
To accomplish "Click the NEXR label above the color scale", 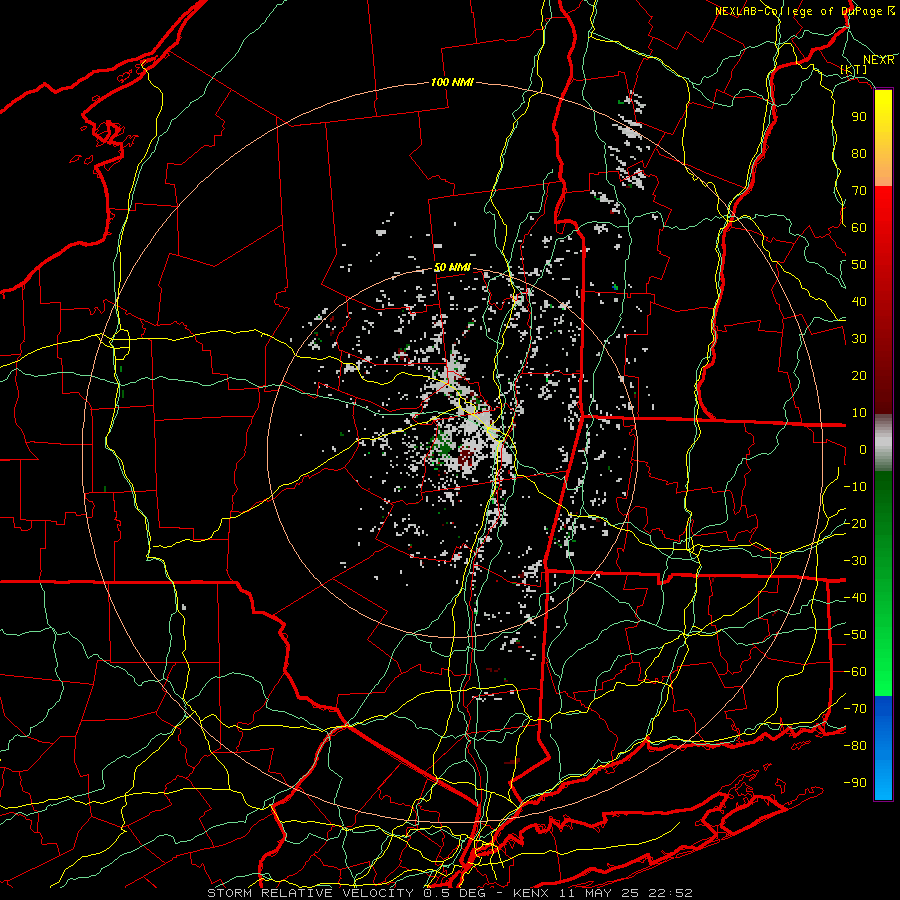I will point(879,60).
